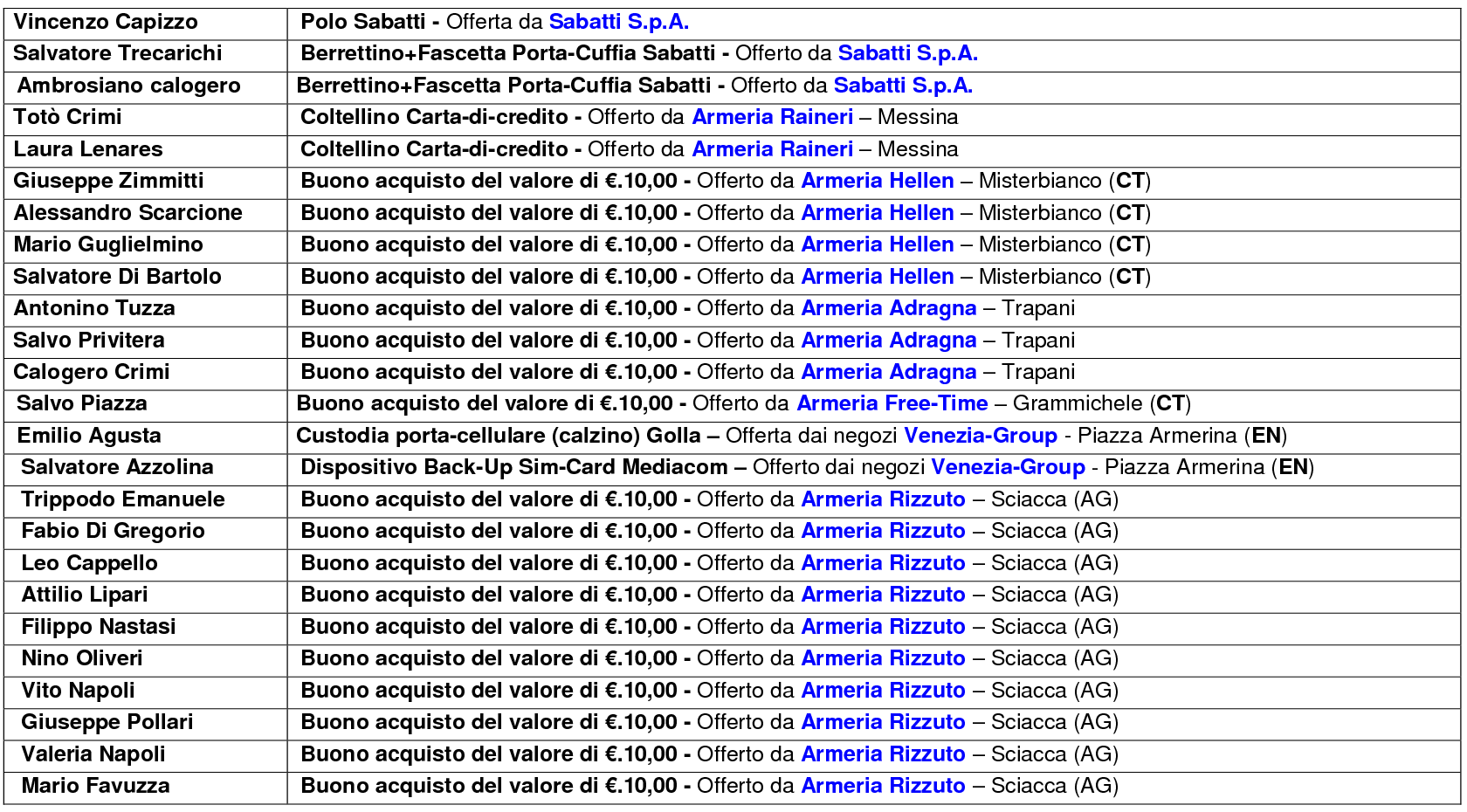Click Armeria Hellen link in Giuseppe Zimmitti row

pyautogui.click(x=877, y=181)
